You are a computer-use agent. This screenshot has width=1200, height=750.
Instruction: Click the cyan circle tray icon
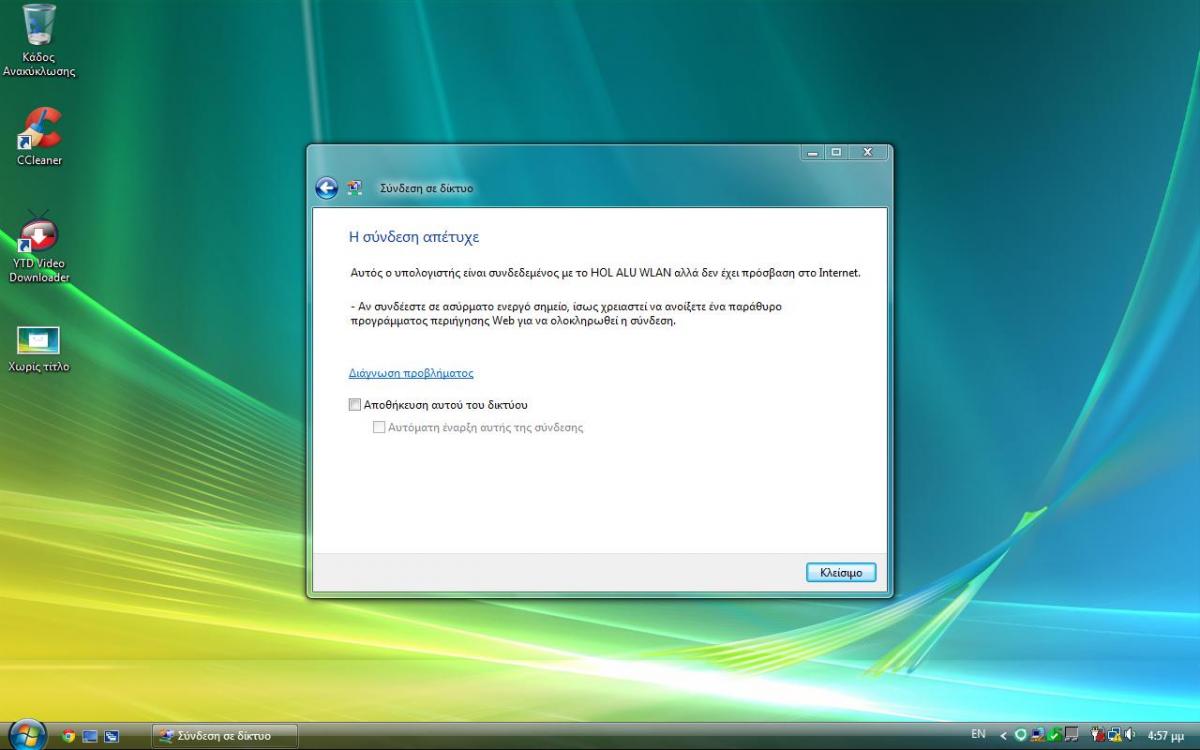point(1020,735)
